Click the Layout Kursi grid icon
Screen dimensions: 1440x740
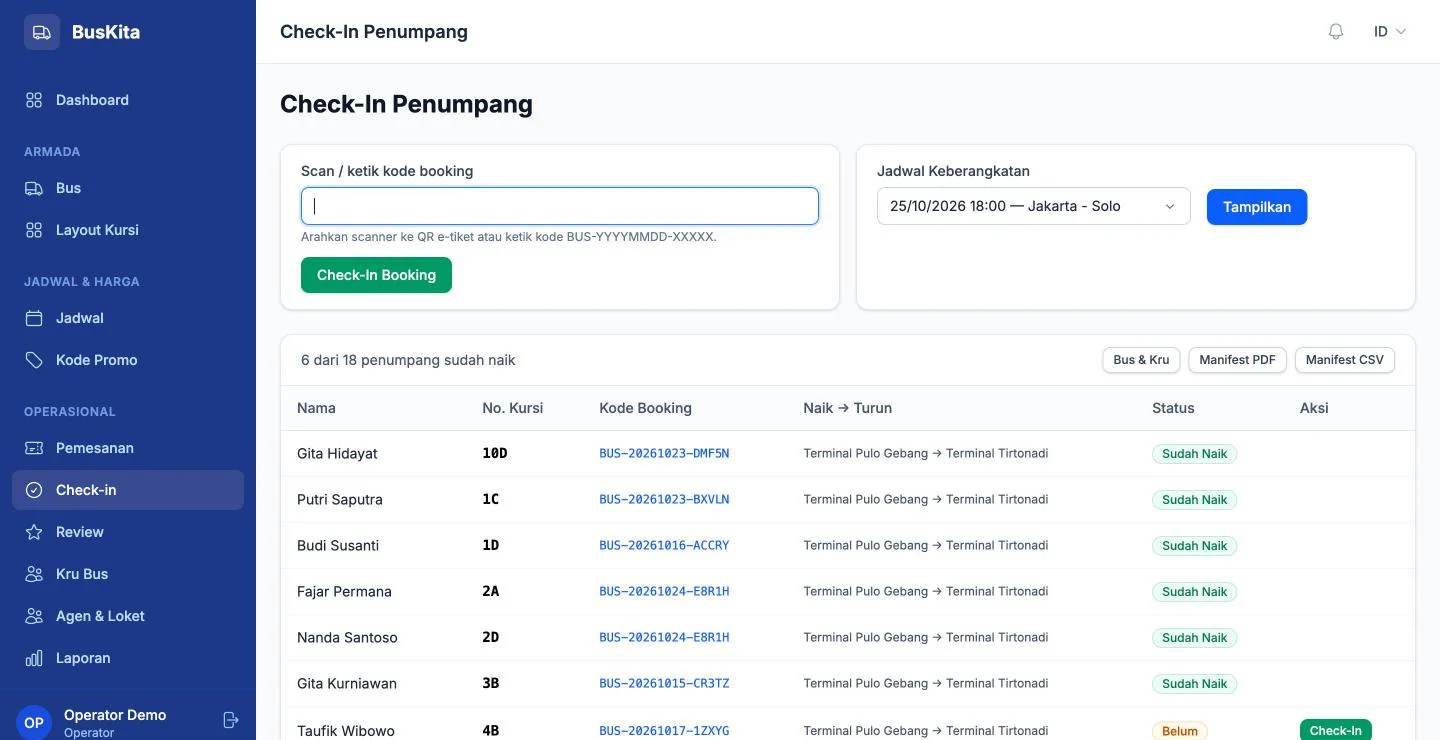(34, 230)
